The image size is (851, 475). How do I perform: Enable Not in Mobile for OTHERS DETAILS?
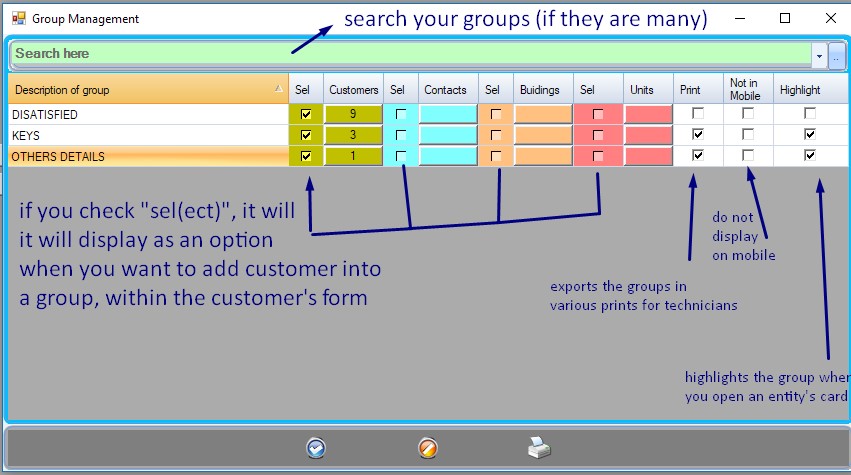(748, 156)
